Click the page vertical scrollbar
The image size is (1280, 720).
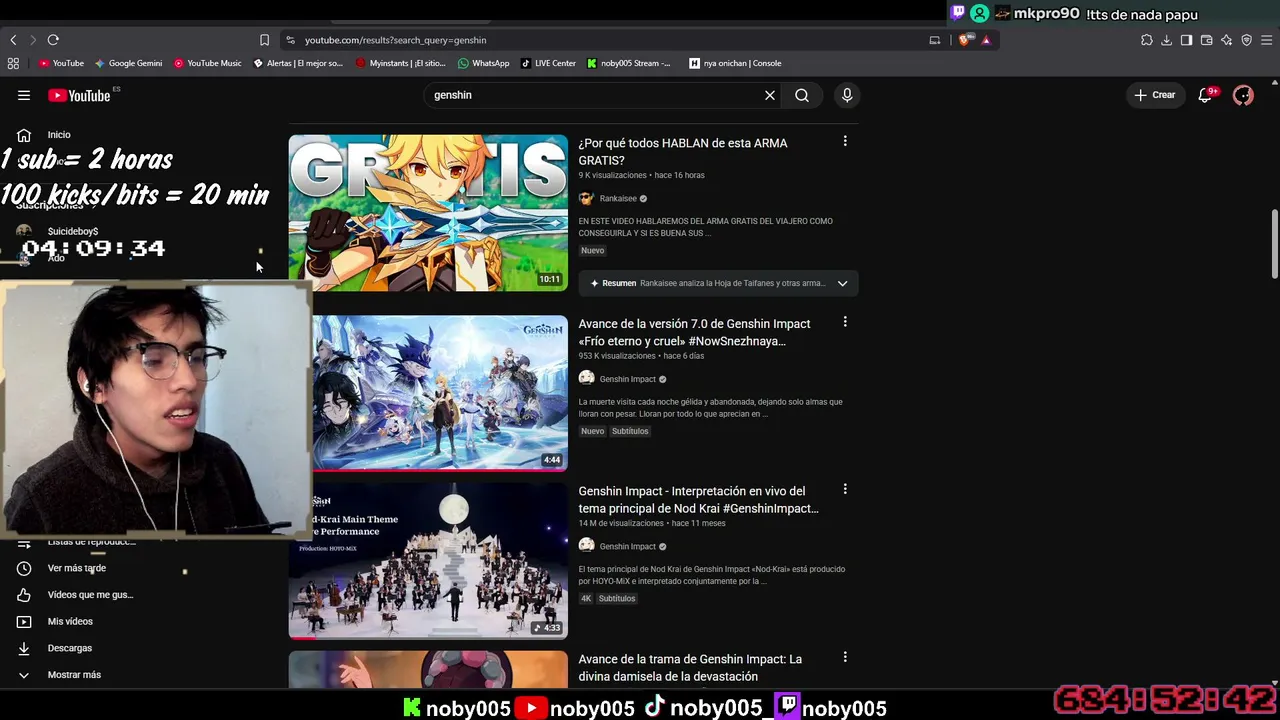[x=1274, y=245]
